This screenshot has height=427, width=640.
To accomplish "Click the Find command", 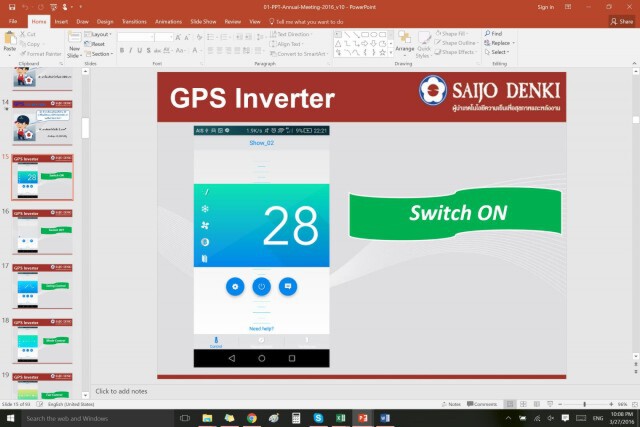I will (x=493, y=33).
